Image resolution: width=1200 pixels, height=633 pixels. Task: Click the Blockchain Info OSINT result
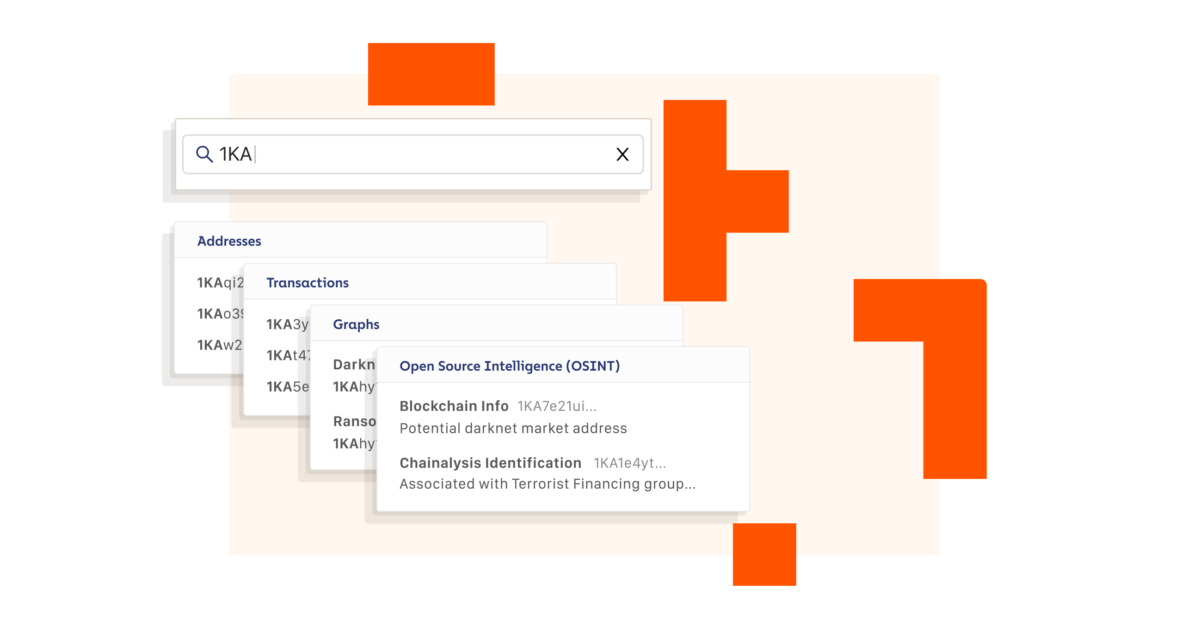(x=454, y=406)
